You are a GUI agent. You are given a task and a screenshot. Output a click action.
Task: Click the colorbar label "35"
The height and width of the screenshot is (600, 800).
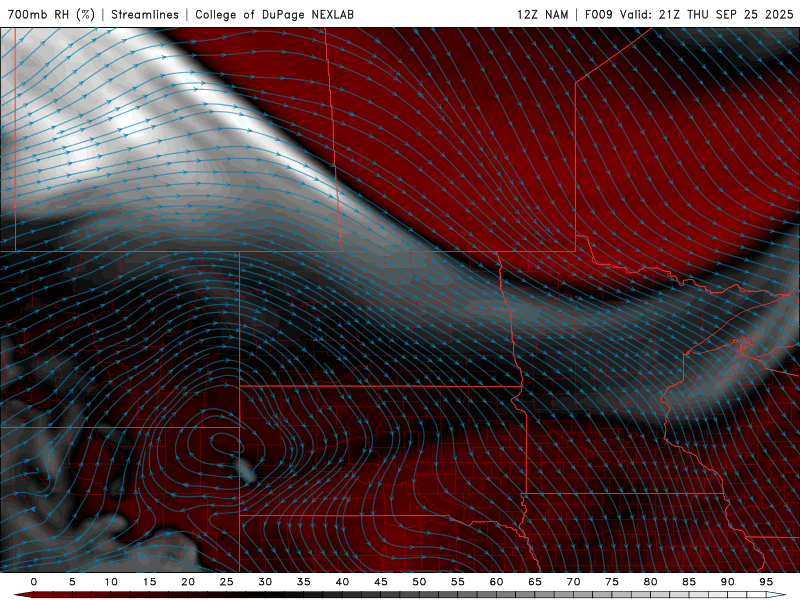pyautogui.click(x=304, y=582)
